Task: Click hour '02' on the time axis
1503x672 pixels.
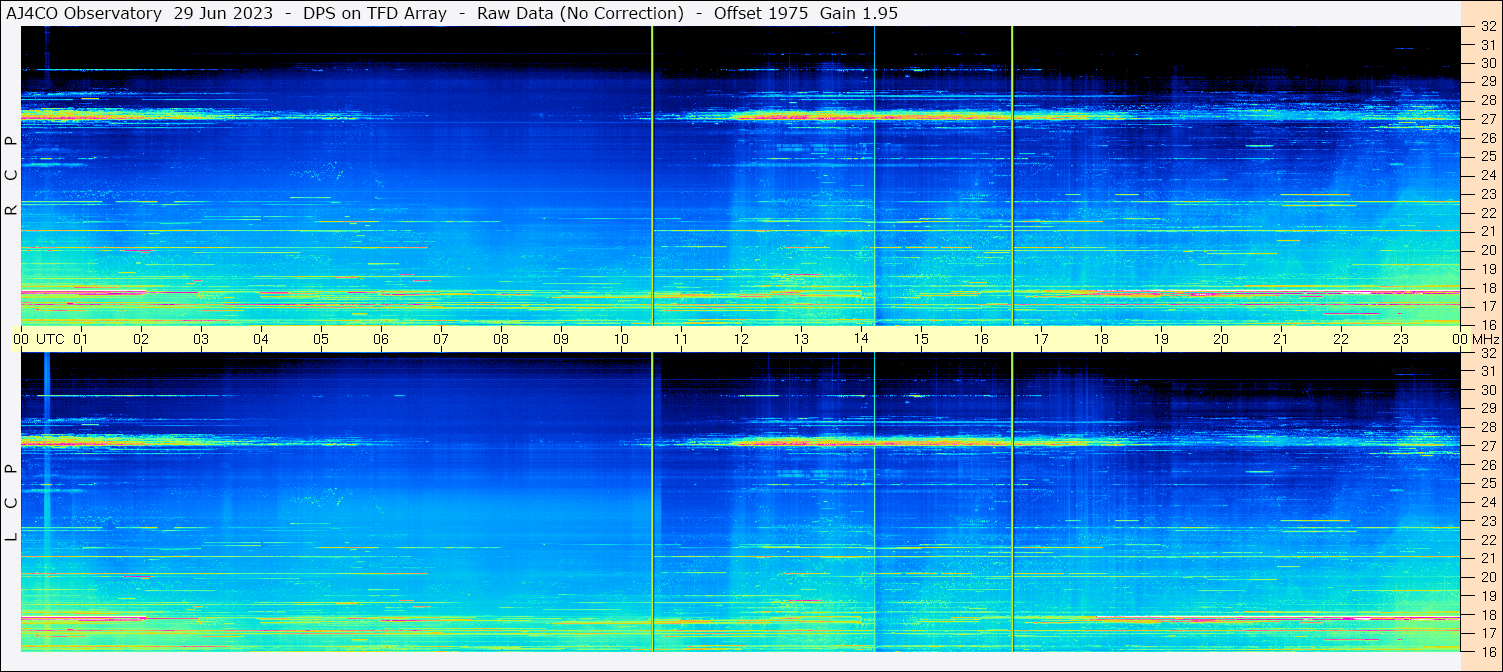Action: pos(141,339)
